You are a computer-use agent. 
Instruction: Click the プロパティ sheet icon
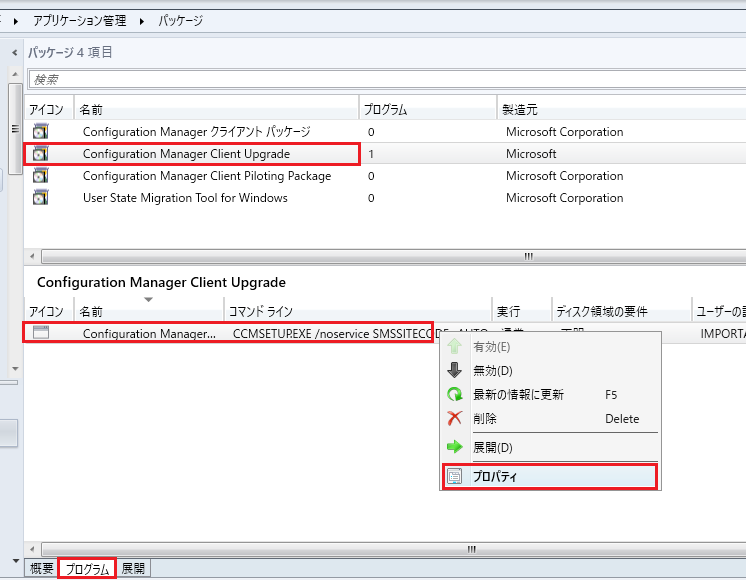454,476
